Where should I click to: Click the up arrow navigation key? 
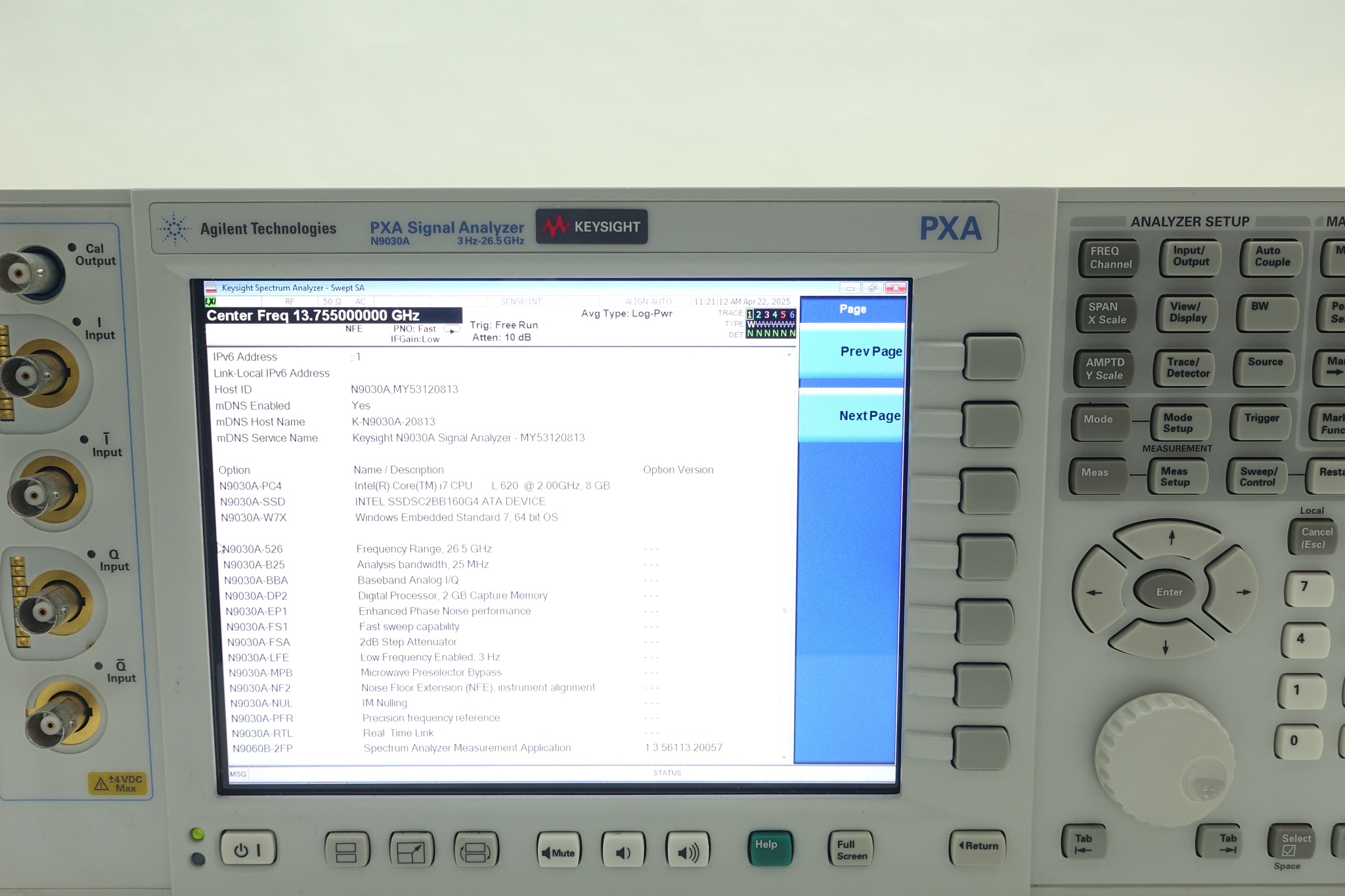tap(1170, 539)
